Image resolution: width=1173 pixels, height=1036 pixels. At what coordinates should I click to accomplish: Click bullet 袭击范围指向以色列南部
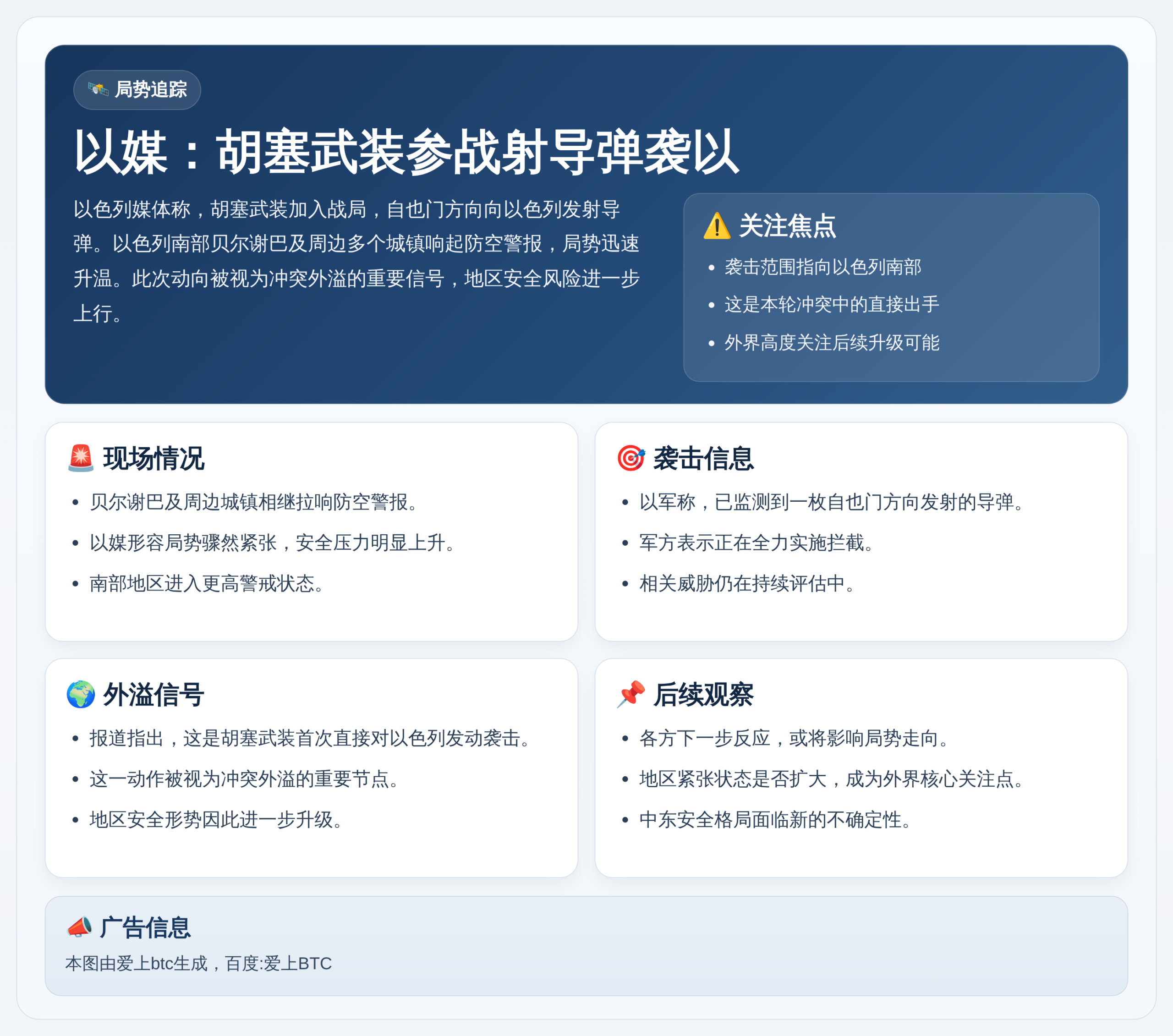point(822,267)
